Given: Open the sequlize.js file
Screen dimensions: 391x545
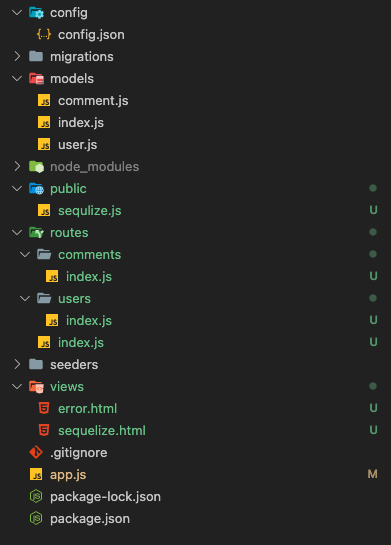Looking at the screenshot, I should coord(90,211).
